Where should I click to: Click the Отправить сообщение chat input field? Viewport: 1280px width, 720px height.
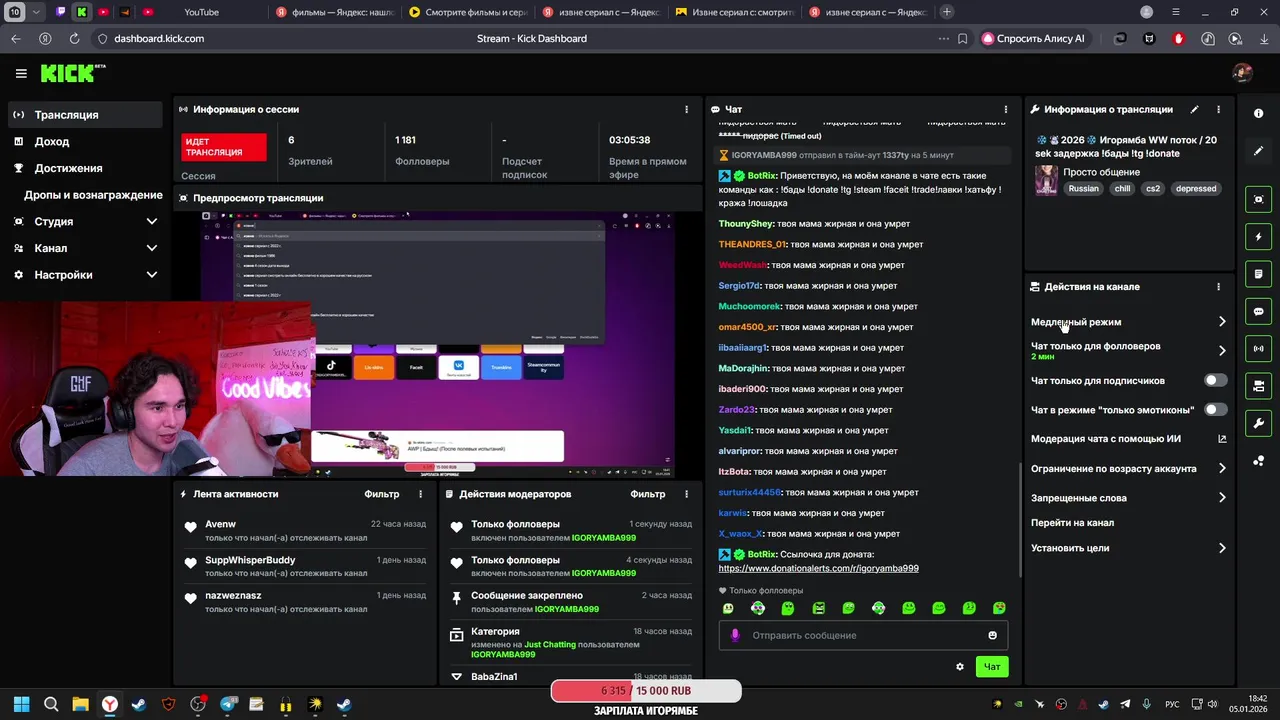click(x=863, y=635)
